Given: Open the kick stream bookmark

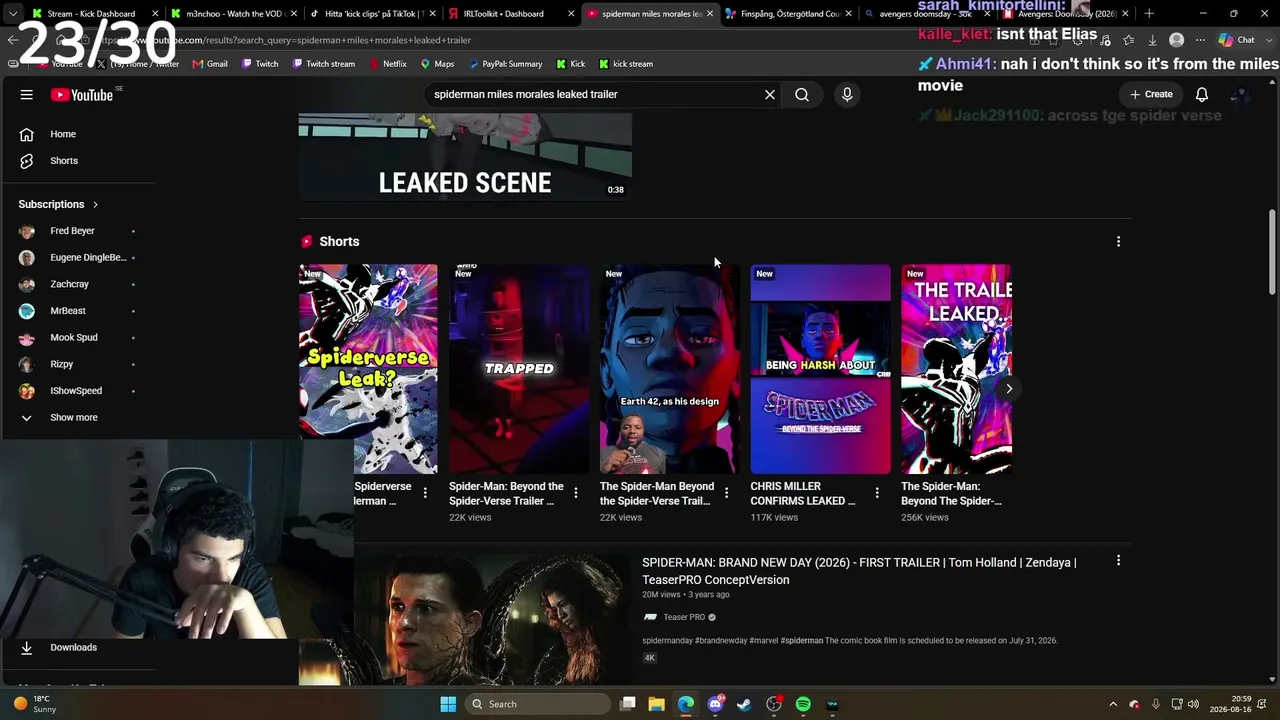Looking at the screenshot, I should 625,64.
